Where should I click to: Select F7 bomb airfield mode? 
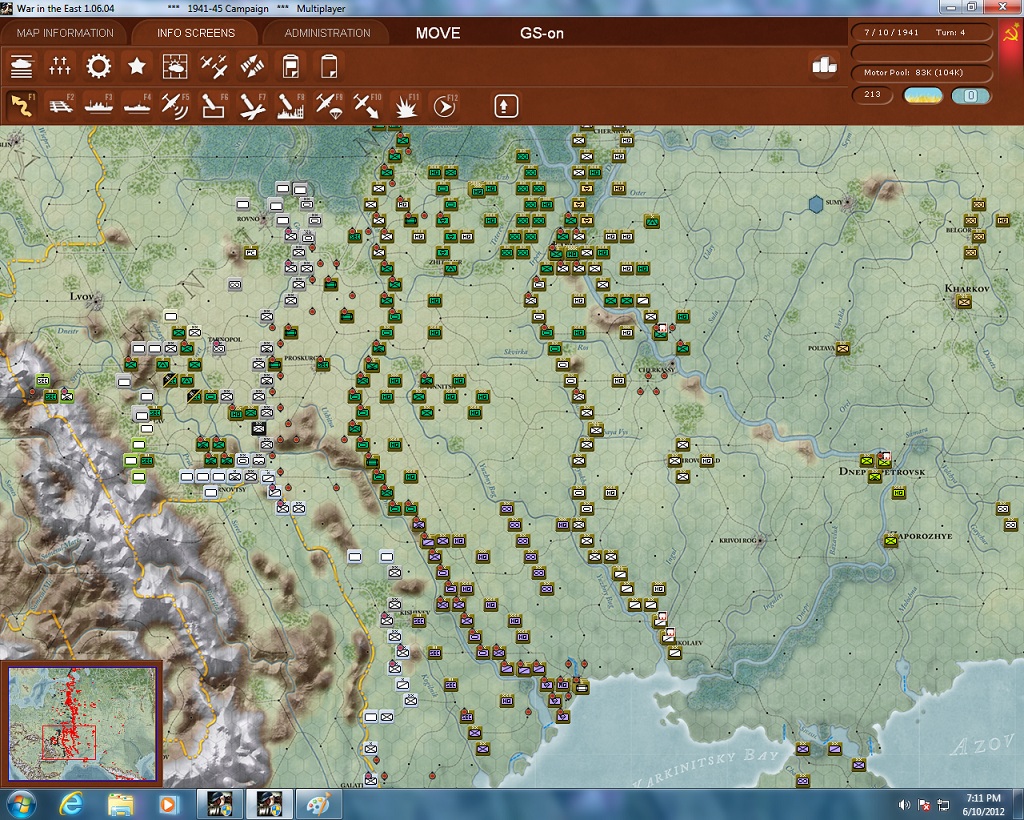pos(252,106)
